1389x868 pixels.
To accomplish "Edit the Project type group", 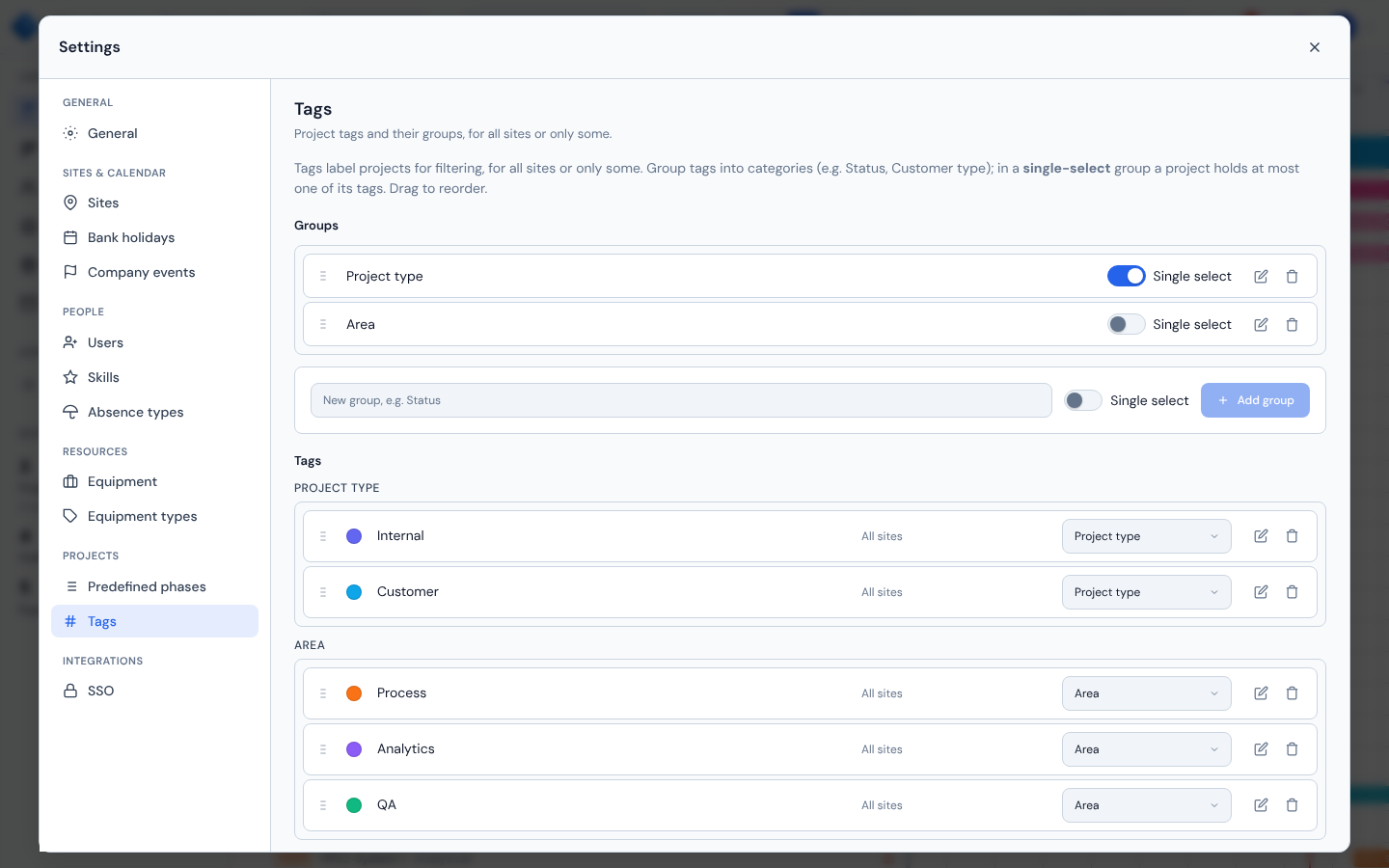I will (x=1261, y=276).
